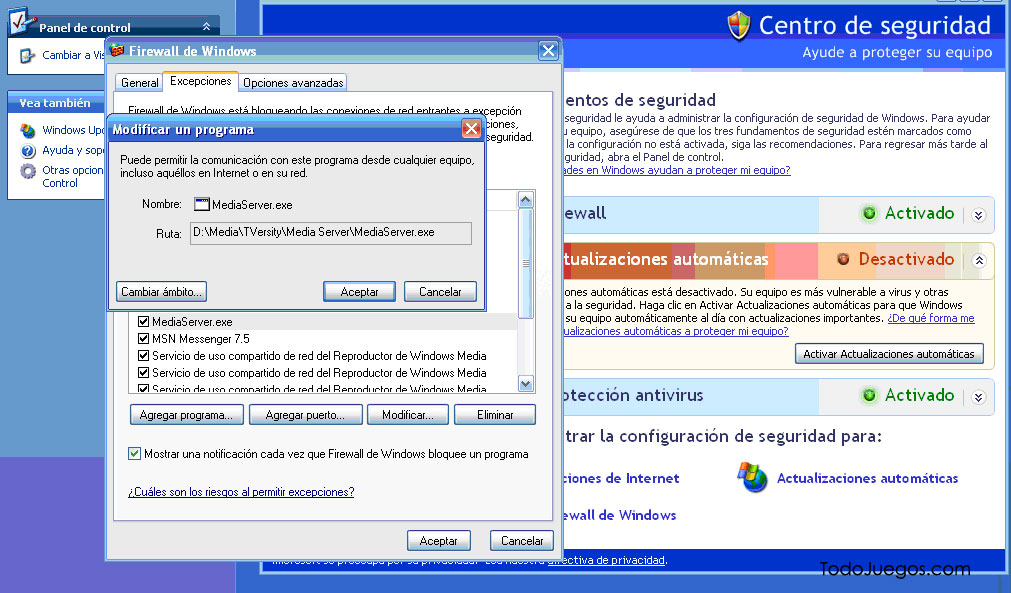Click the Agregar puerto button
1011x593 pixels.
(306, 415)
